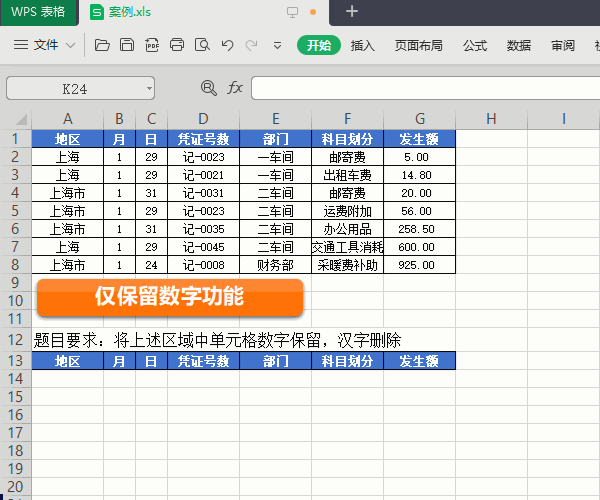This screenshot has height=500, width=600.
Task: Open the Name Box dropdown showing K24
Action: point(149,89)
